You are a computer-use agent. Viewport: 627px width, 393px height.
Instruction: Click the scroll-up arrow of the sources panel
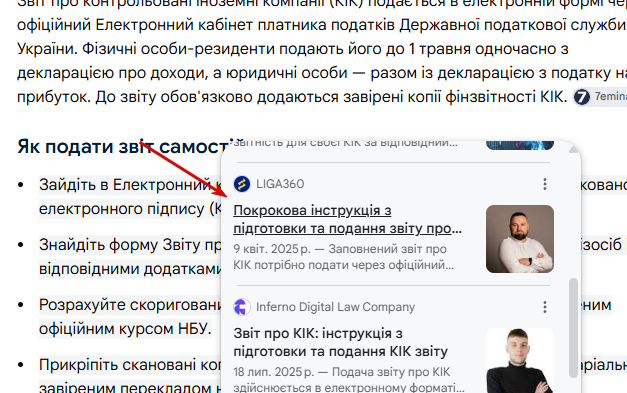(x=573, y=150)
